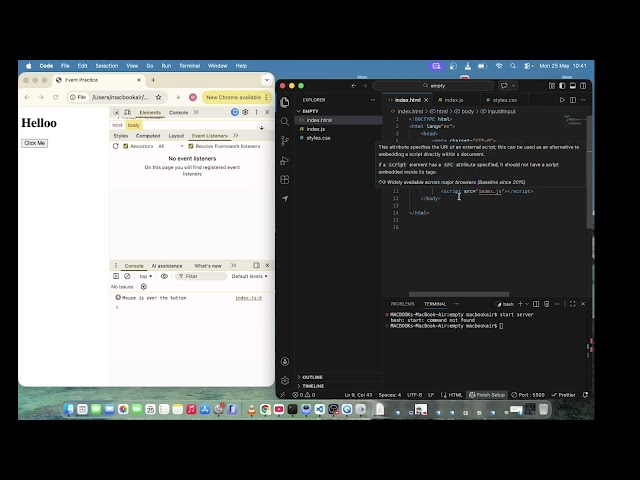Screen dimensions: 640x480
Task: Maximize the terminal panel size
Action: tap(573, 304)
